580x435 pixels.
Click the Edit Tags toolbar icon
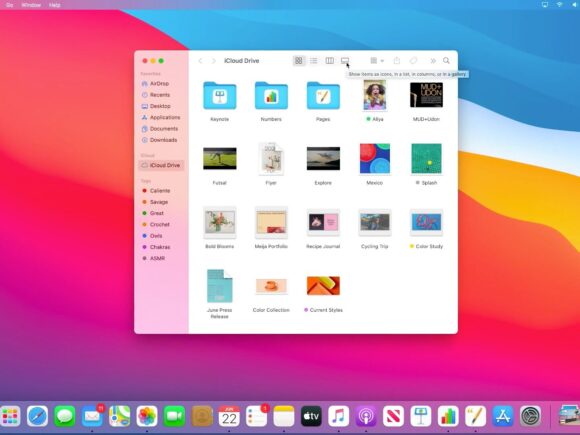coord(413,61)
